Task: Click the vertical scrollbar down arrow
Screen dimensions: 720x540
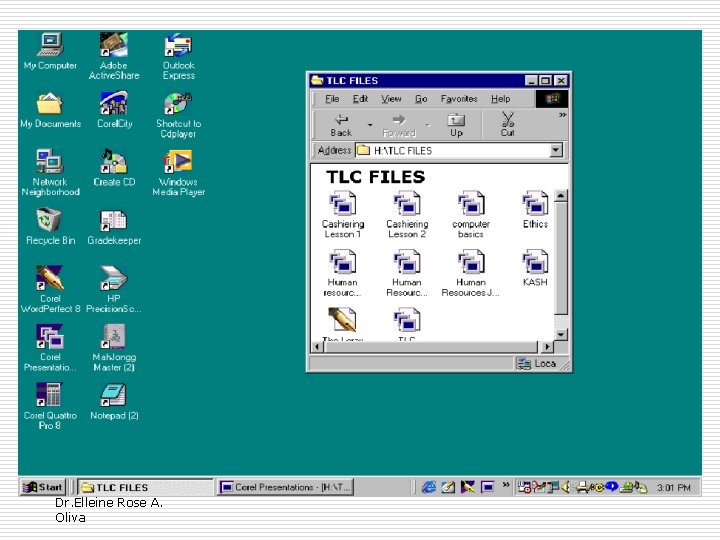Action: tap(561, 334)
